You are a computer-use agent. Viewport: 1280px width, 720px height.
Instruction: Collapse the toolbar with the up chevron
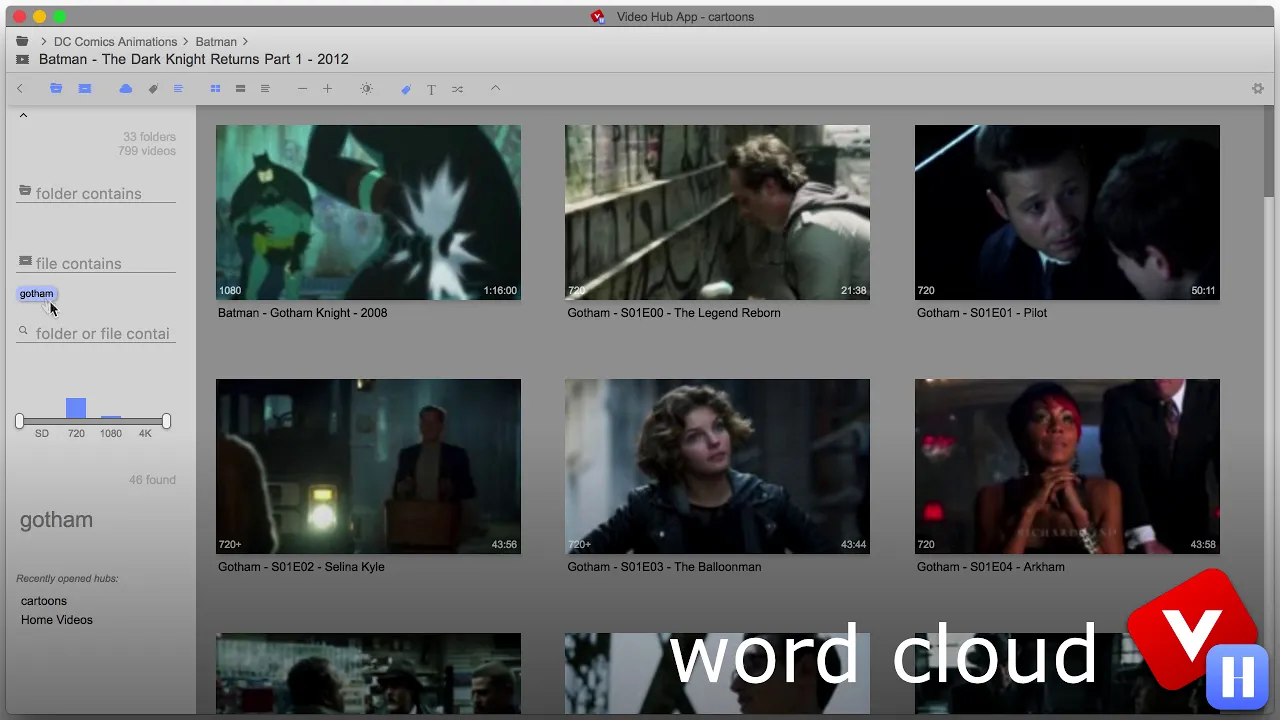[495, 89]
